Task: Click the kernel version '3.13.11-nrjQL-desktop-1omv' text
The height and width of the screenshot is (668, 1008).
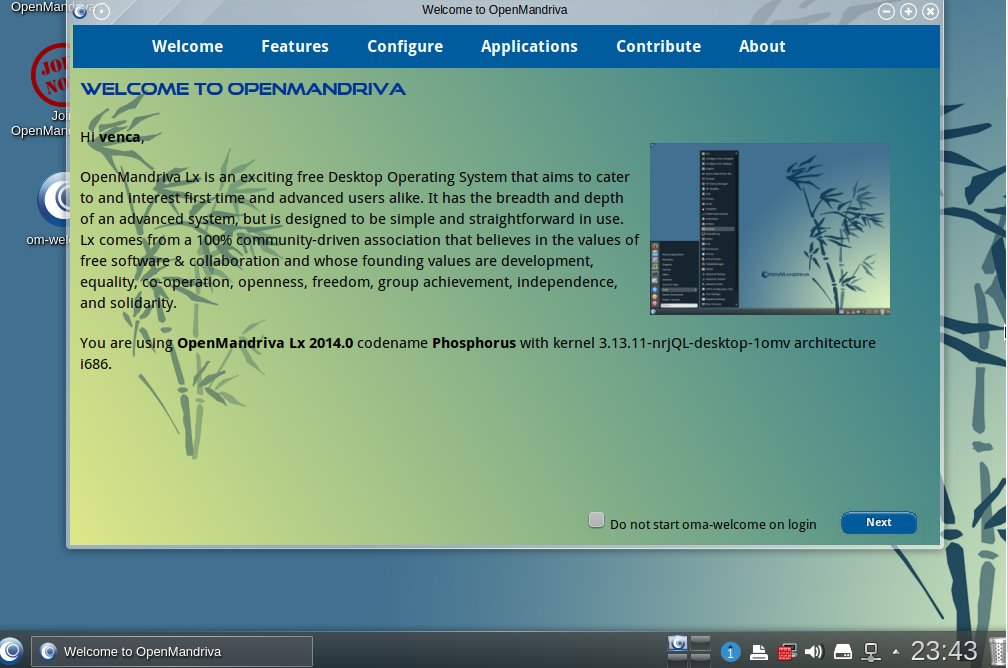Action: [694, 343]
